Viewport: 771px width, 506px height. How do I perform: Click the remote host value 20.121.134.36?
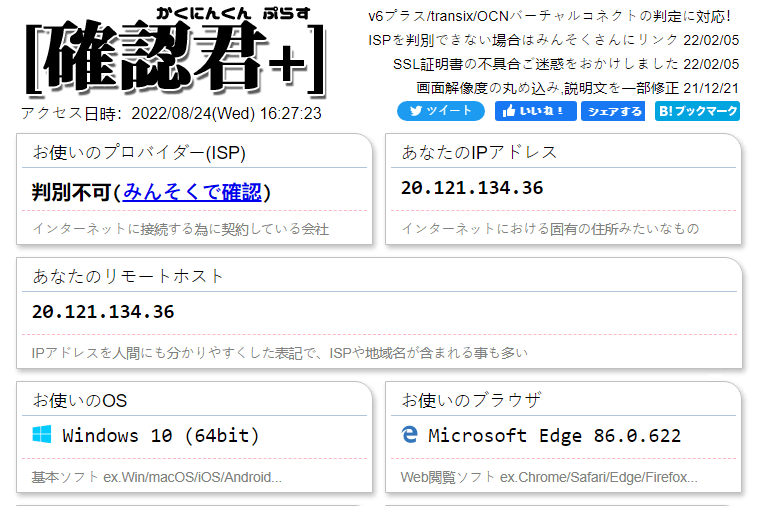coord(103,312)
